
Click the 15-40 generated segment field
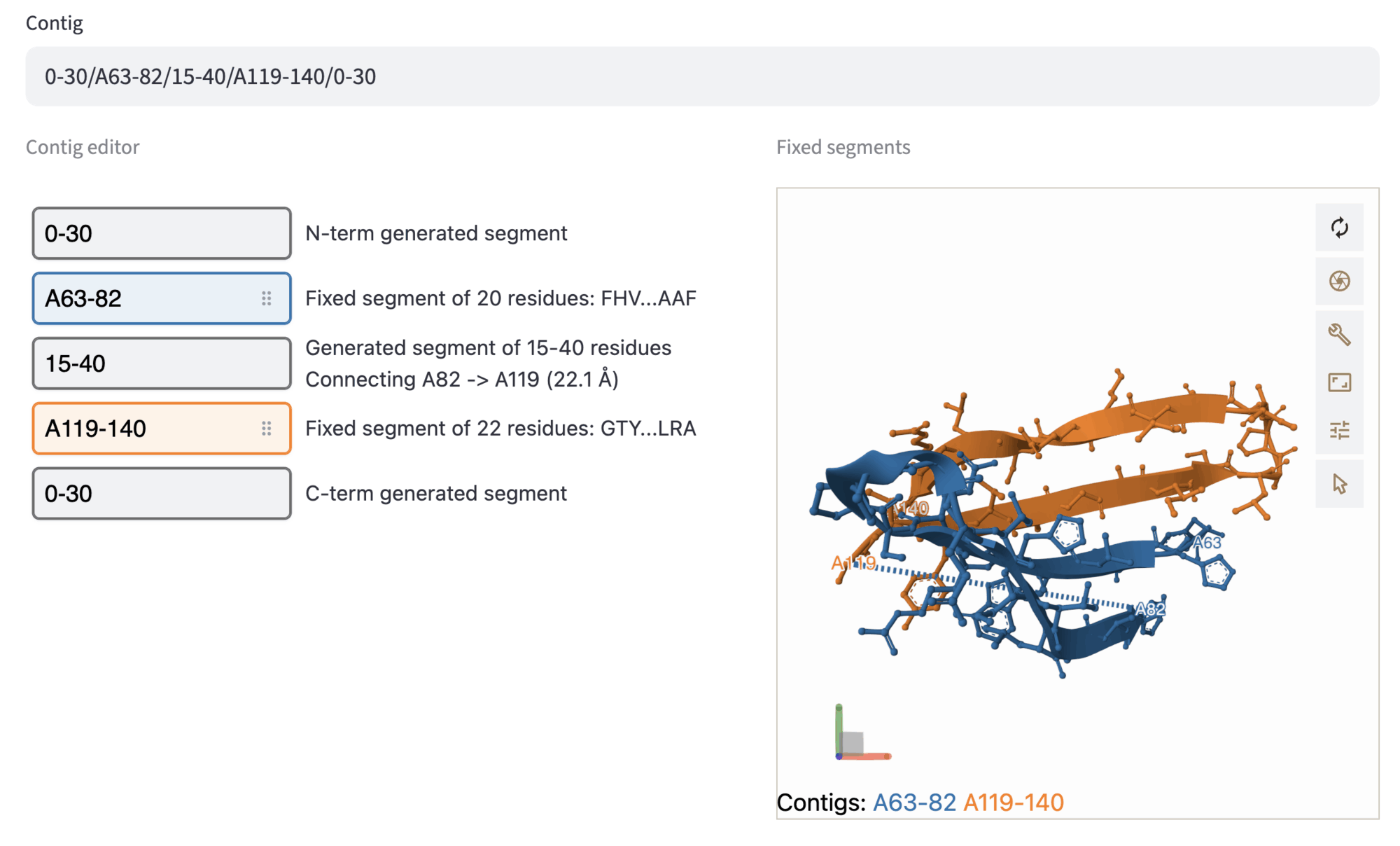pos(161,363)
